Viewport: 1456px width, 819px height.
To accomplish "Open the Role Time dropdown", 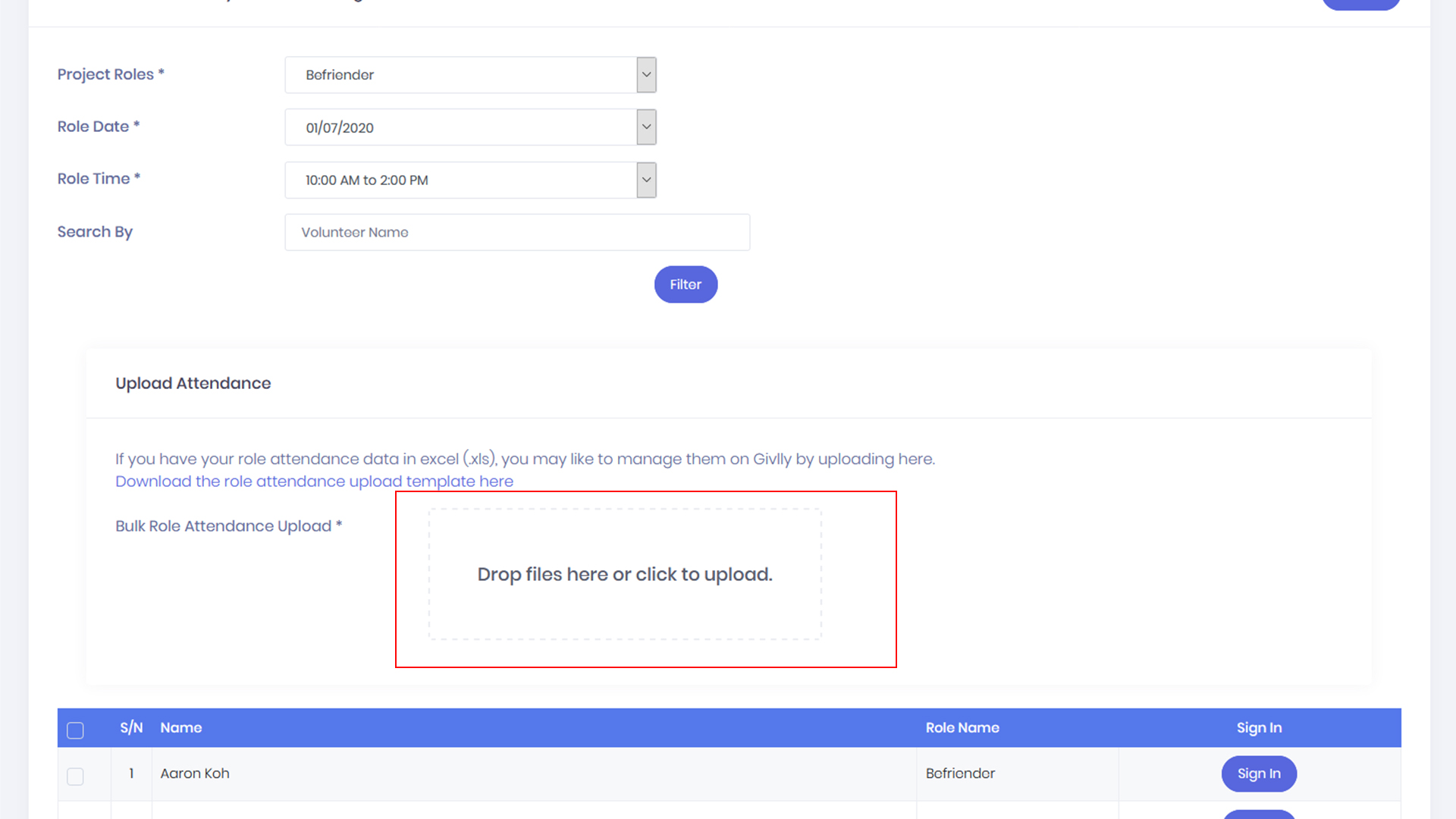I will pos(470,180).
